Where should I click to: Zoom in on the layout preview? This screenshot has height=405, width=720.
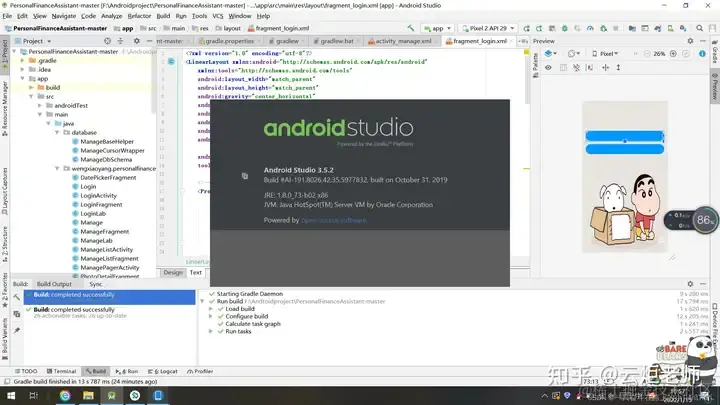(x=673, y=54)
